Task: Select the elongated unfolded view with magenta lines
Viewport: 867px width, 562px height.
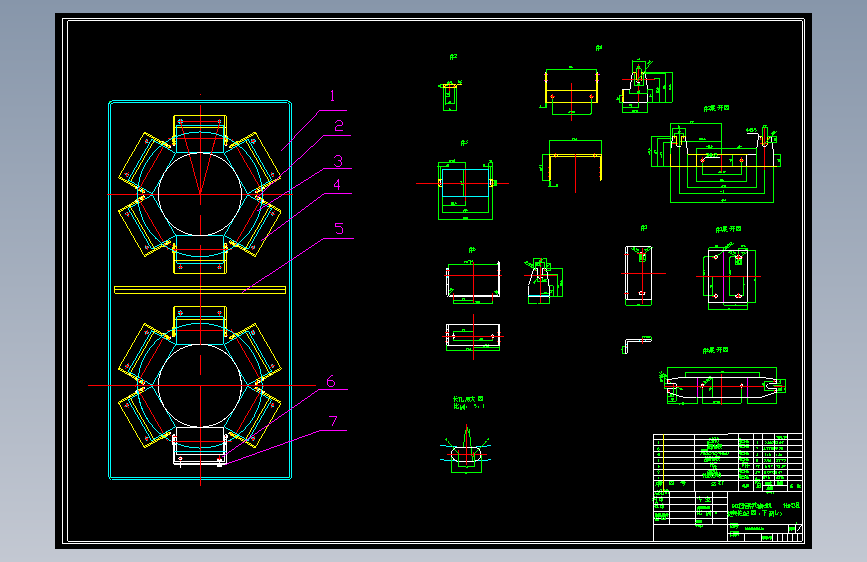Action: [723, 385]
